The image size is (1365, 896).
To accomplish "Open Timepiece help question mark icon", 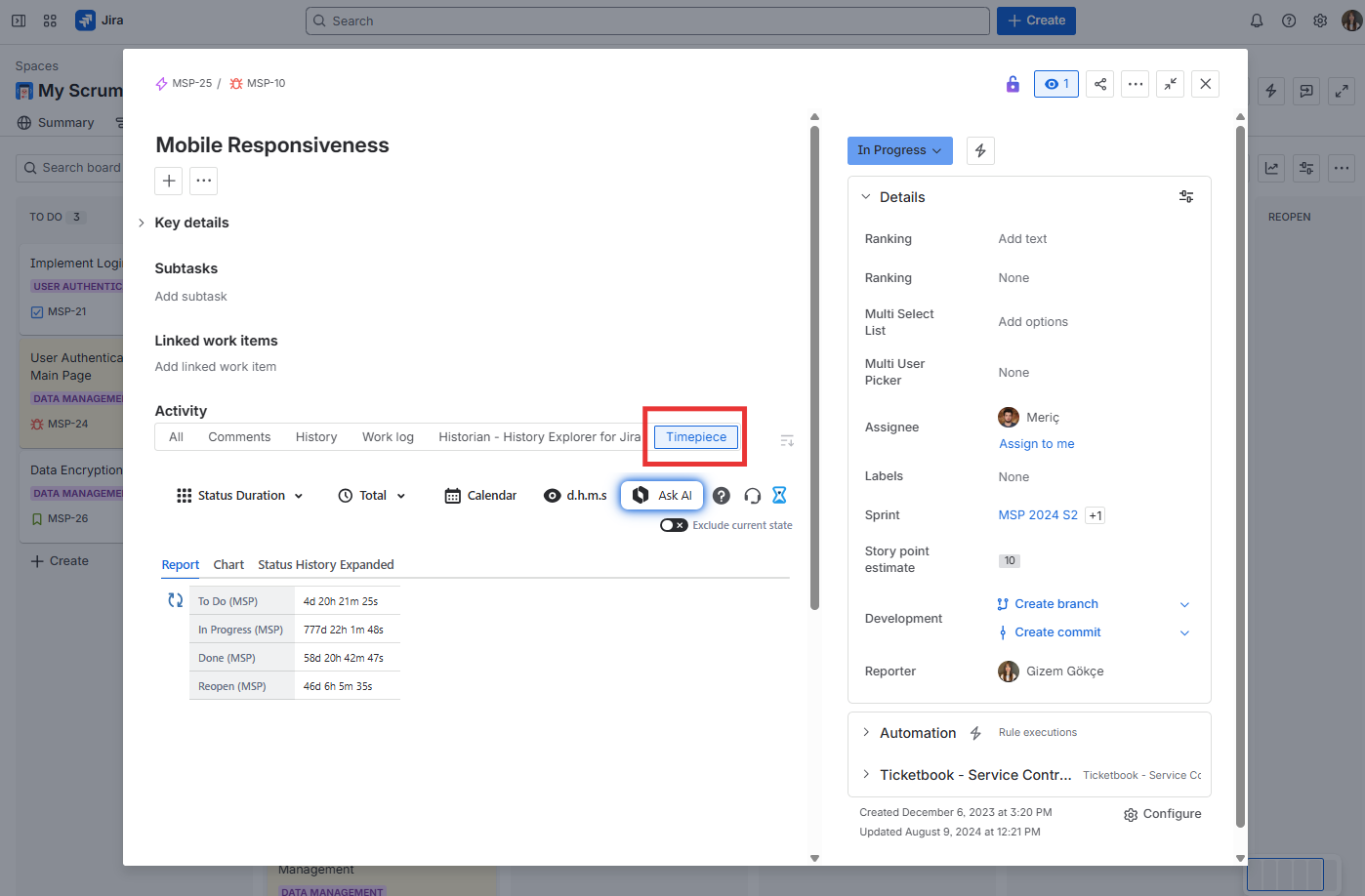I will coord(721,496).
